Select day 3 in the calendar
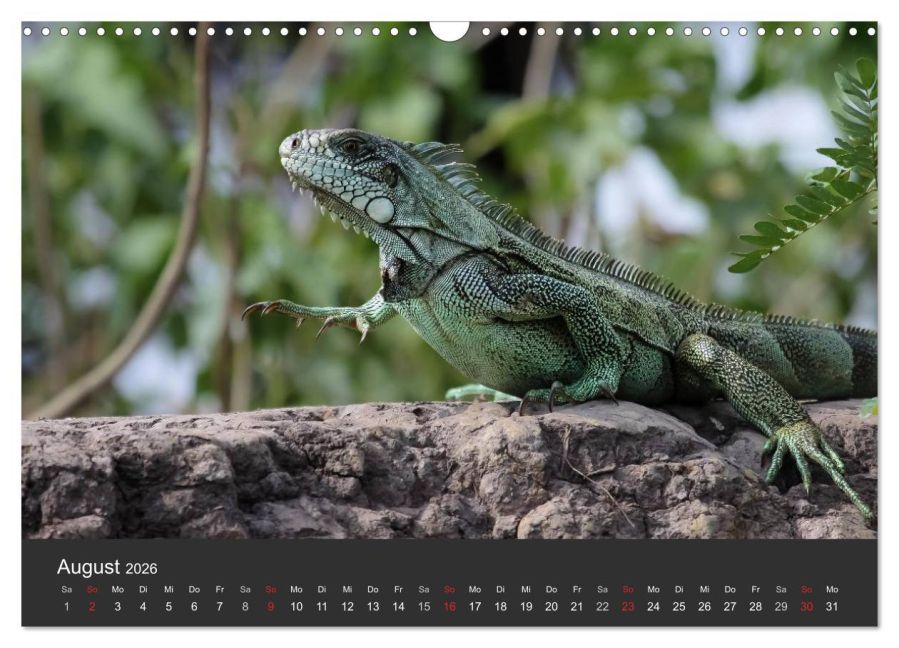This screenshot has height=648, width=899. pos(118,607)
